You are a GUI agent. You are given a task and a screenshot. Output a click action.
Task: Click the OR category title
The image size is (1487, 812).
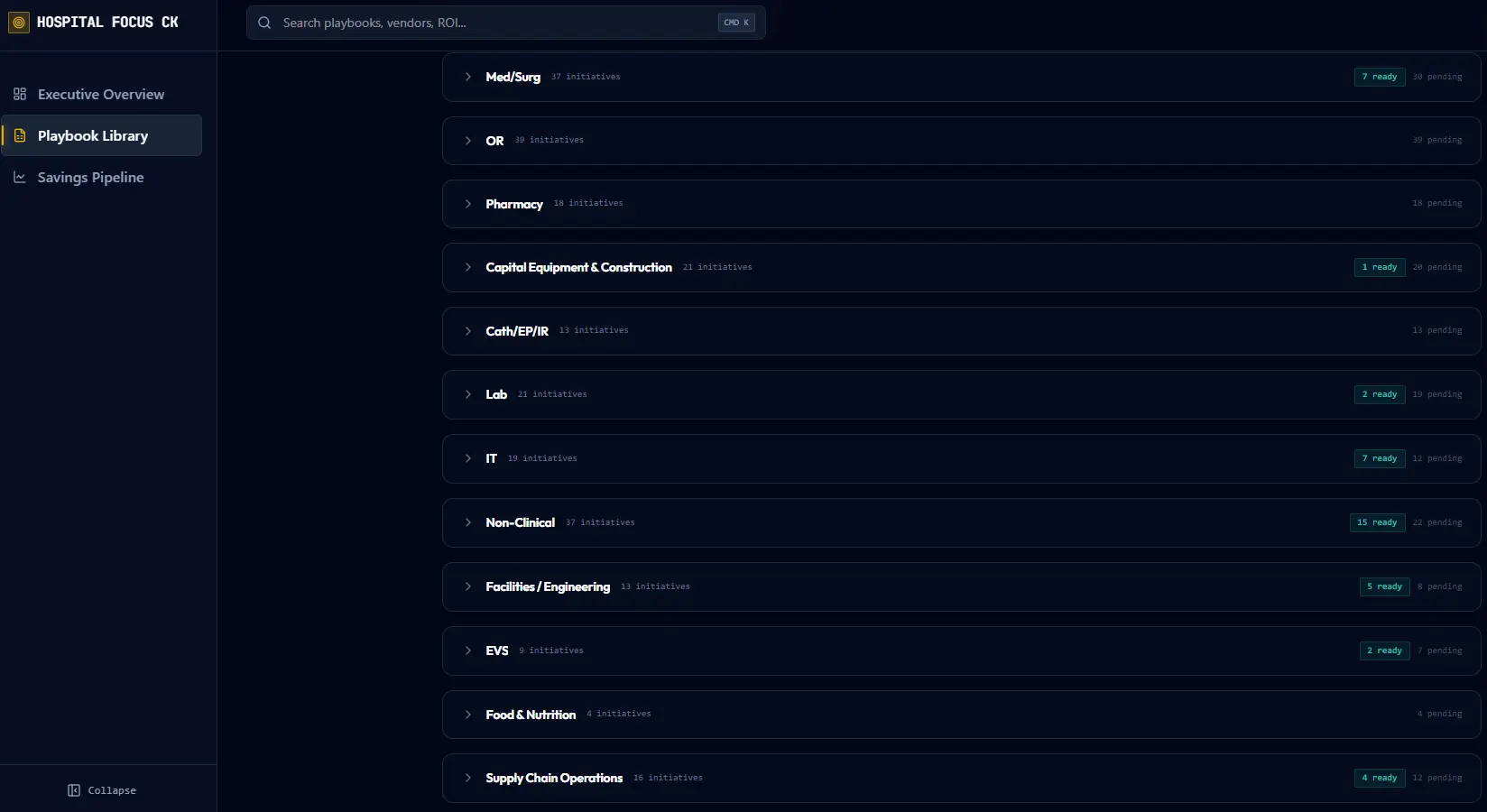tap(494, 141)
